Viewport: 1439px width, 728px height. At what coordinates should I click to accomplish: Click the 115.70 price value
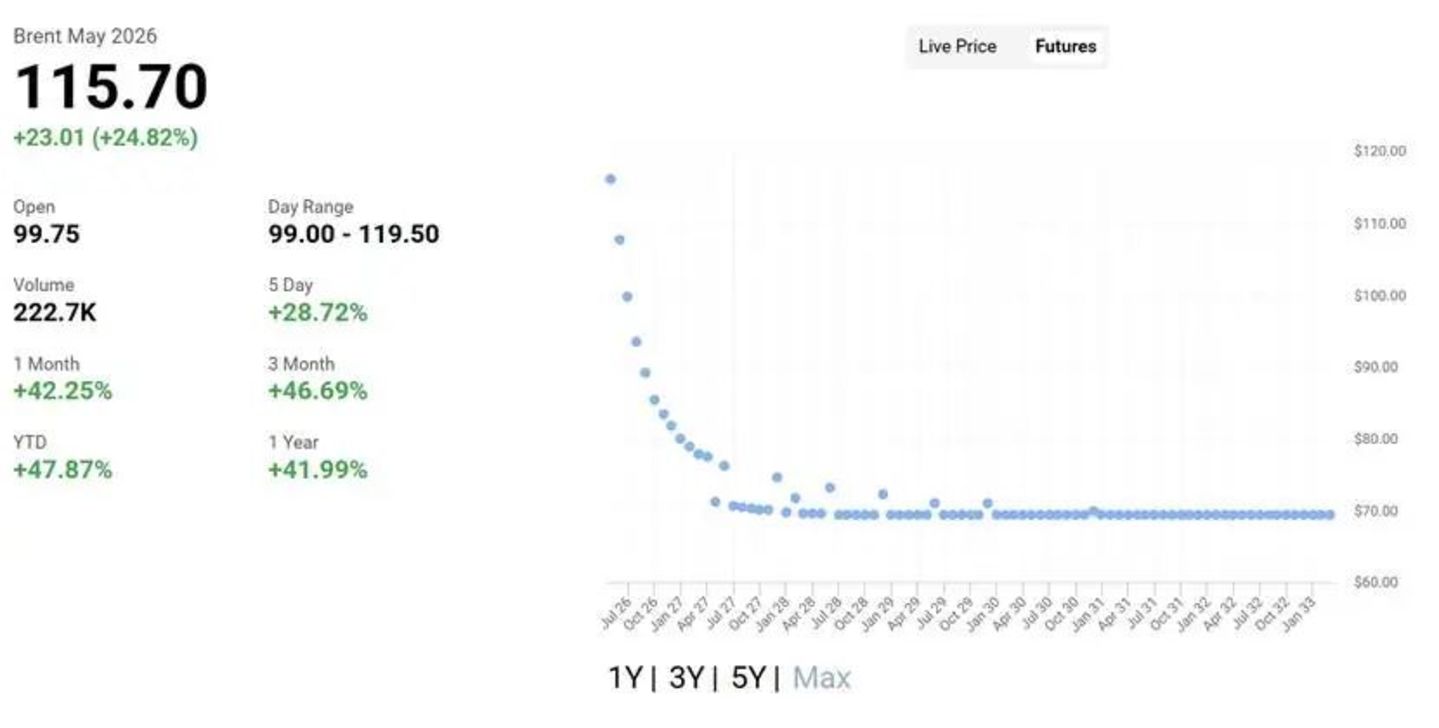(111, 86)
